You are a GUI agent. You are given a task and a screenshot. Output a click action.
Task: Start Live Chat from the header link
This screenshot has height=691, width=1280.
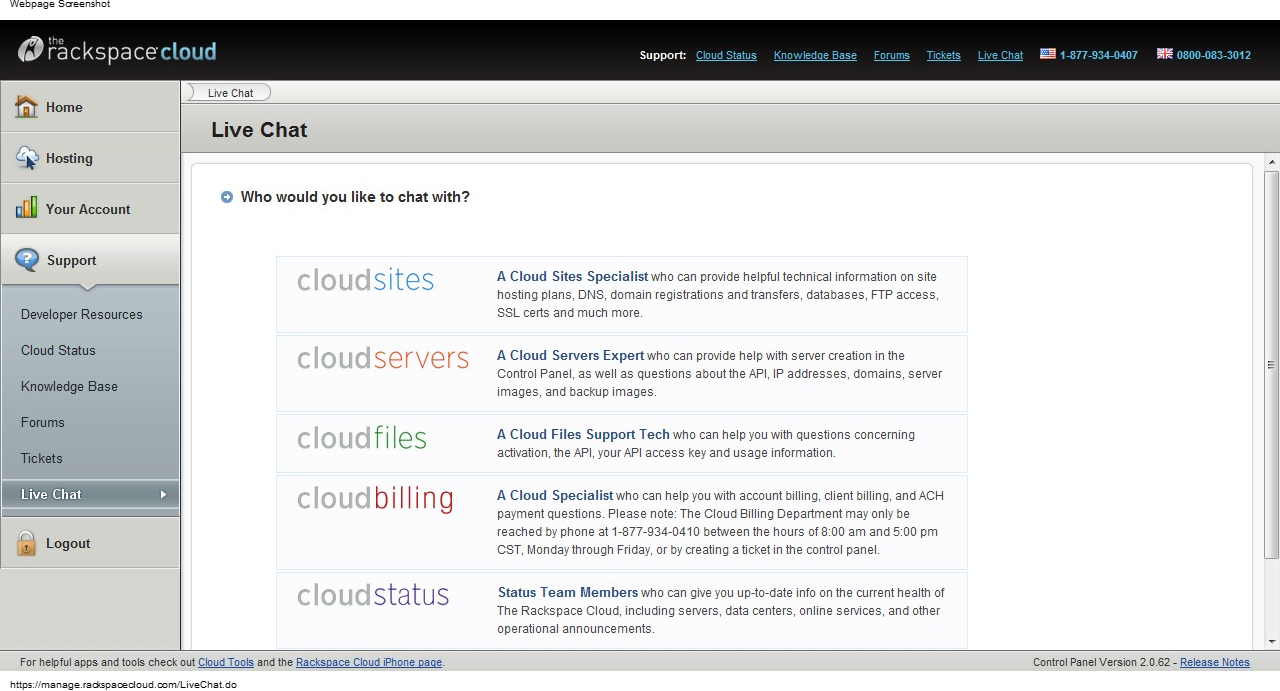point(1000,55)
